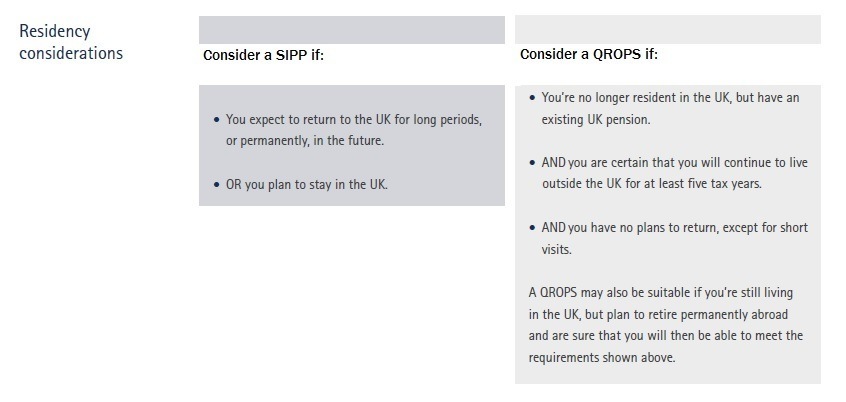Click the bullet dot before "You expect to return"

(x=217, y=120)
